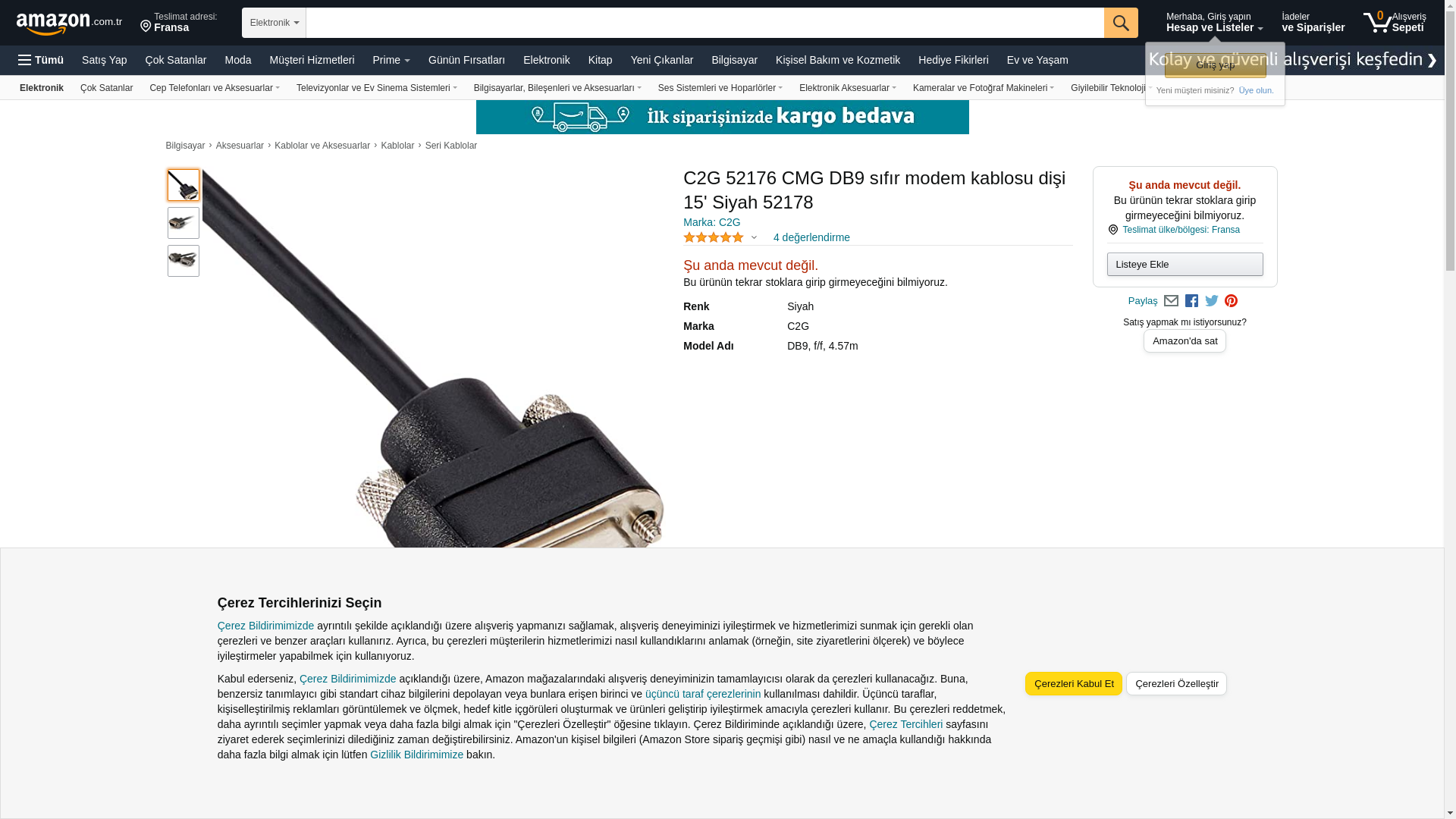Viewport: 1456px width, 819px height.
Task: Open the Marka: C2G brand link
Action: (x=711, y=222)
